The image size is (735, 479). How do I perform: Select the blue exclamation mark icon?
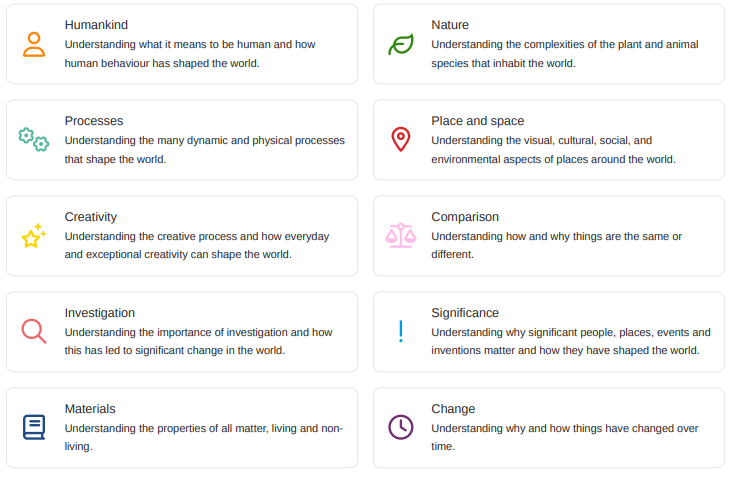(401, 331)
